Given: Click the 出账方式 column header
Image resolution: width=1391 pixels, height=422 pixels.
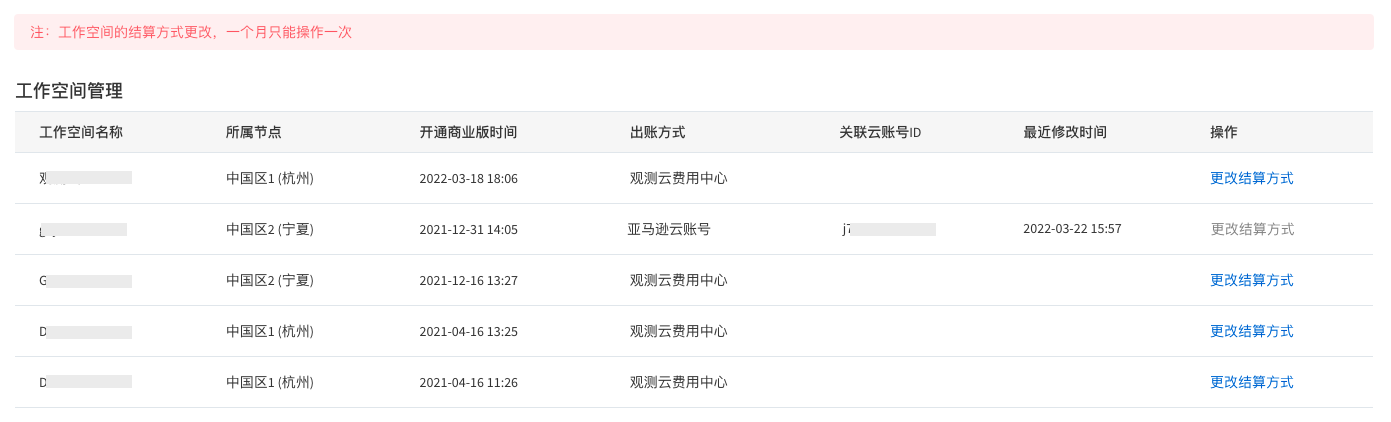Looking at the screenshot, I should click(657, 132).
